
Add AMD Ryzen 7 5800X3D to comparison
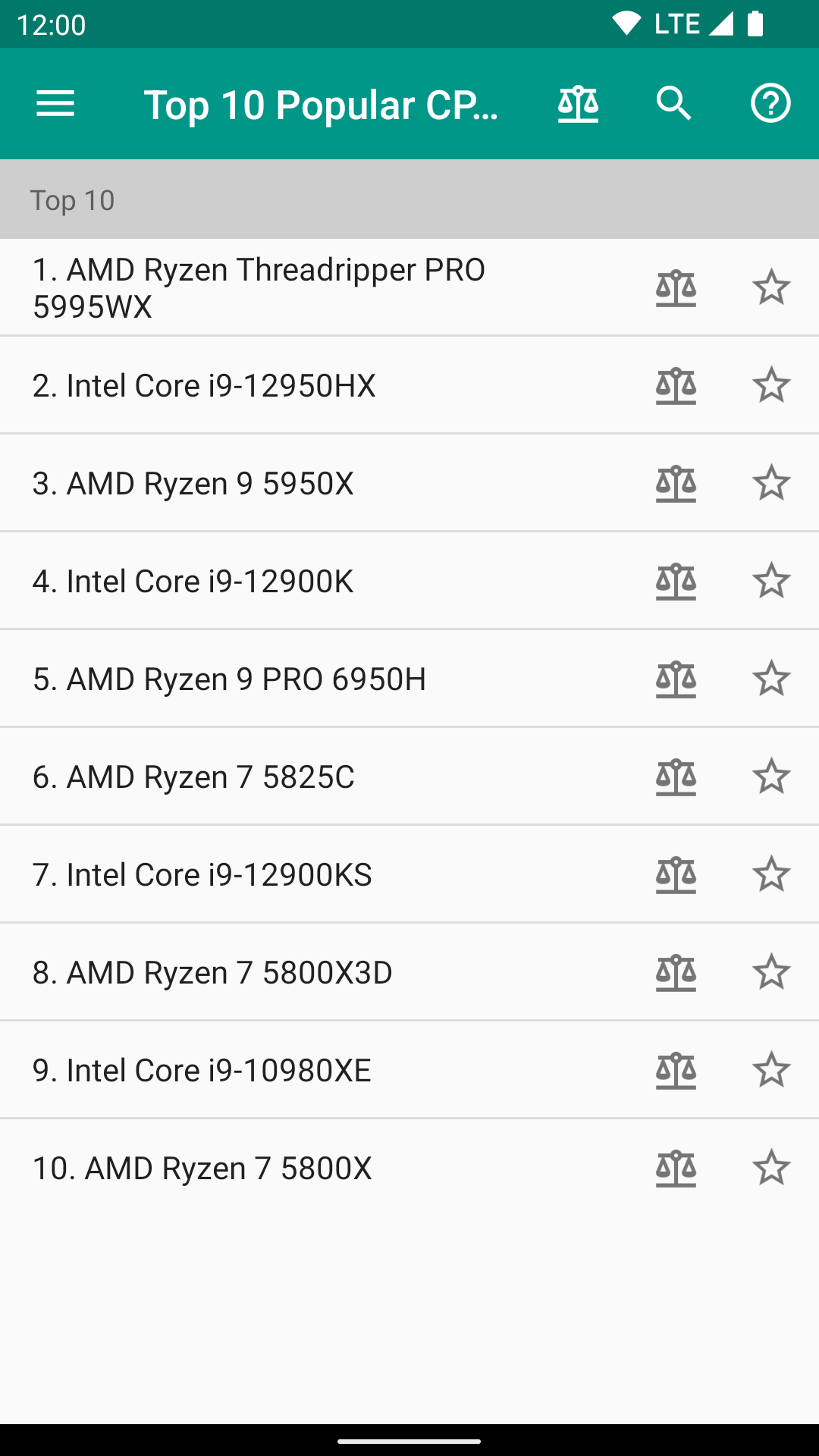pos(676,973)
